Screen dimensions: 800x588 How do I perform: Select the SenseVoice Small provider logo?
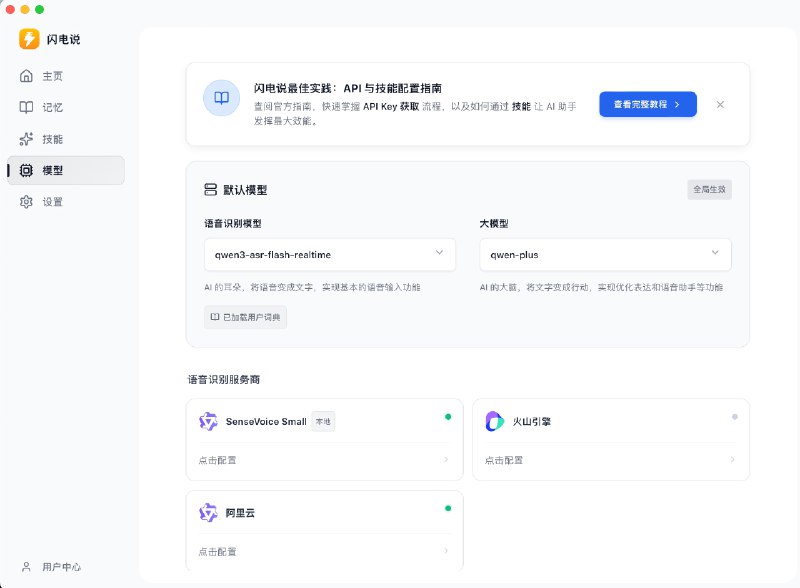(x=208, y=422)
